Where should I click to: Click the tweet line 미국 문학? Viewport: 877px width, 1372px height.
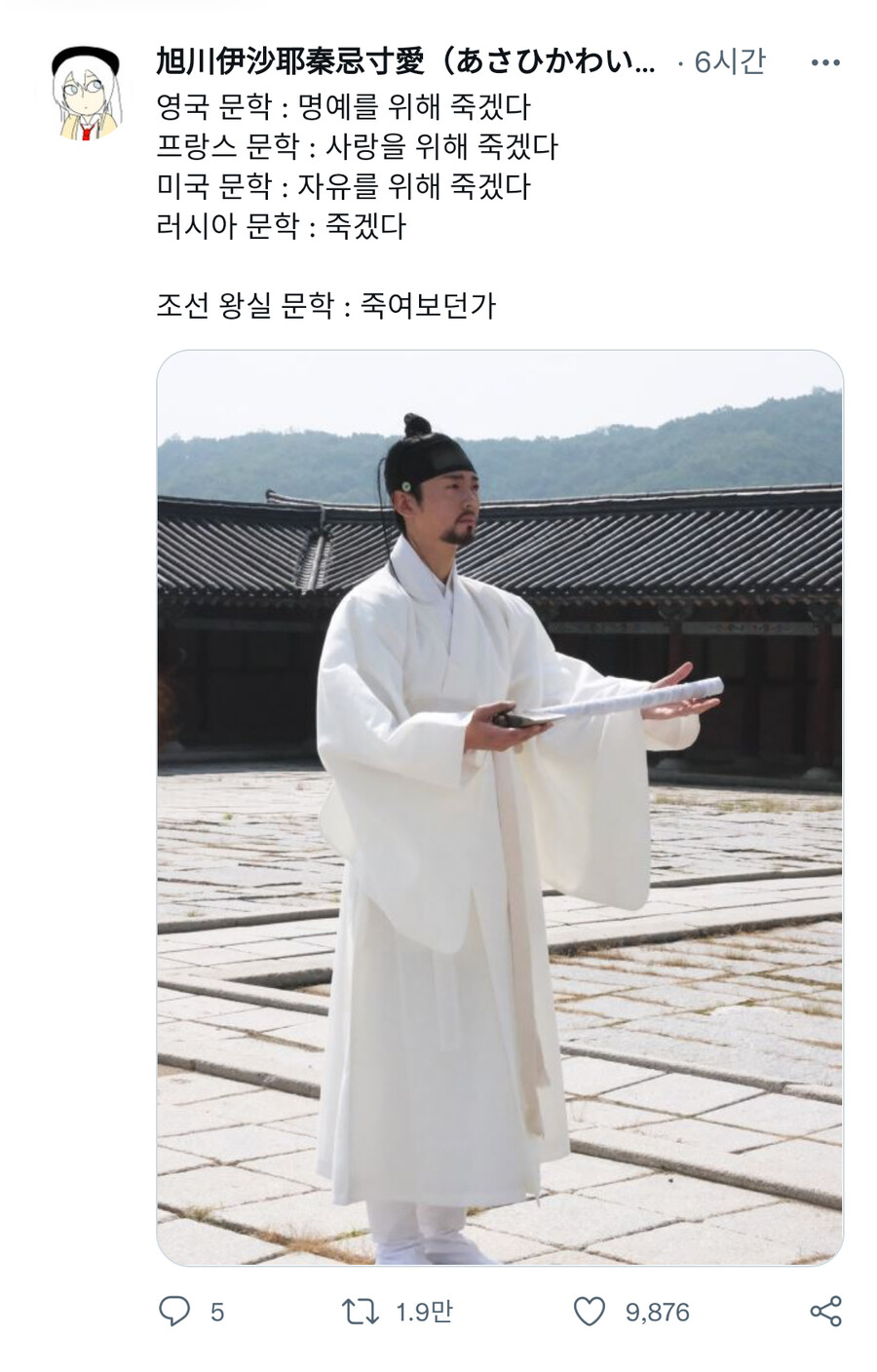[343, 186]
